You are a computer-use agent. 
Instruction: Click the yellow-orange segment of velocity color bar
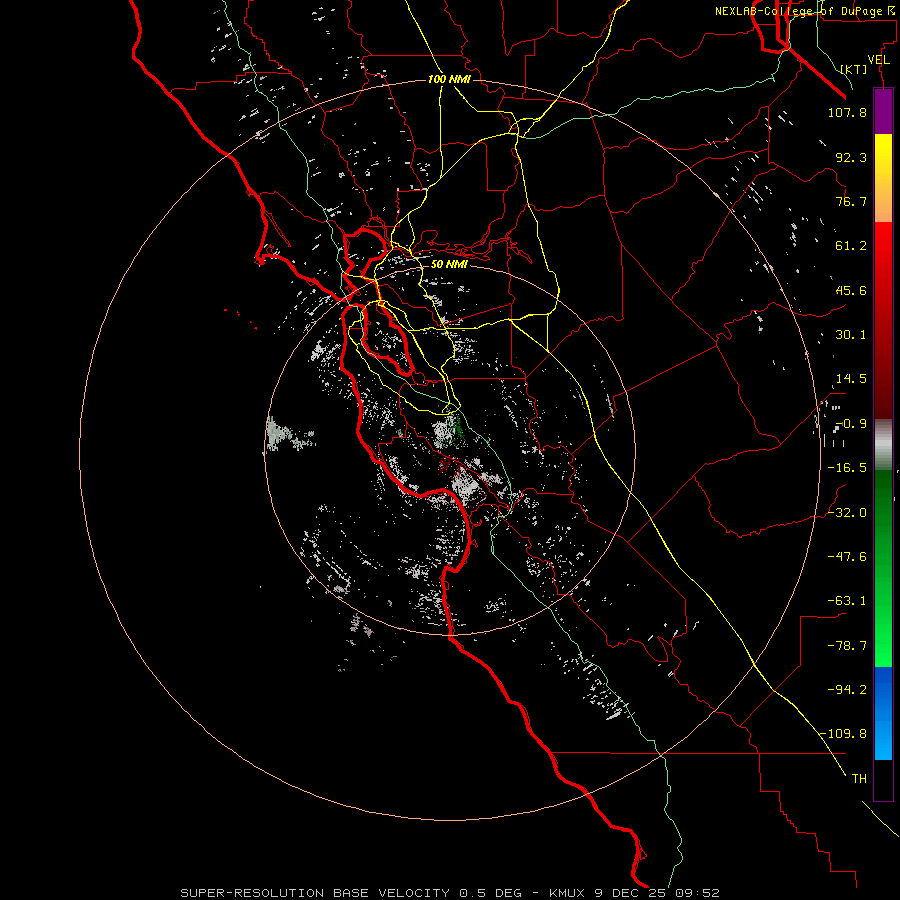(883, 178)
